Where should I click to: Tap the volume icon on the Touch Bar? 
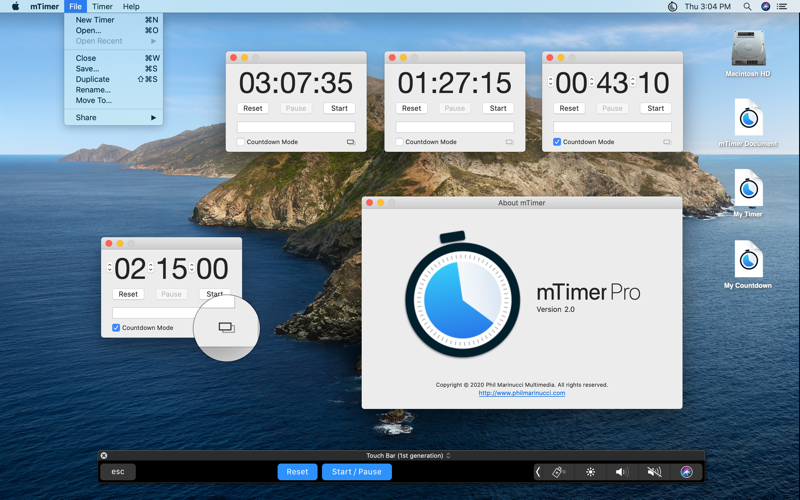[621, 472]
